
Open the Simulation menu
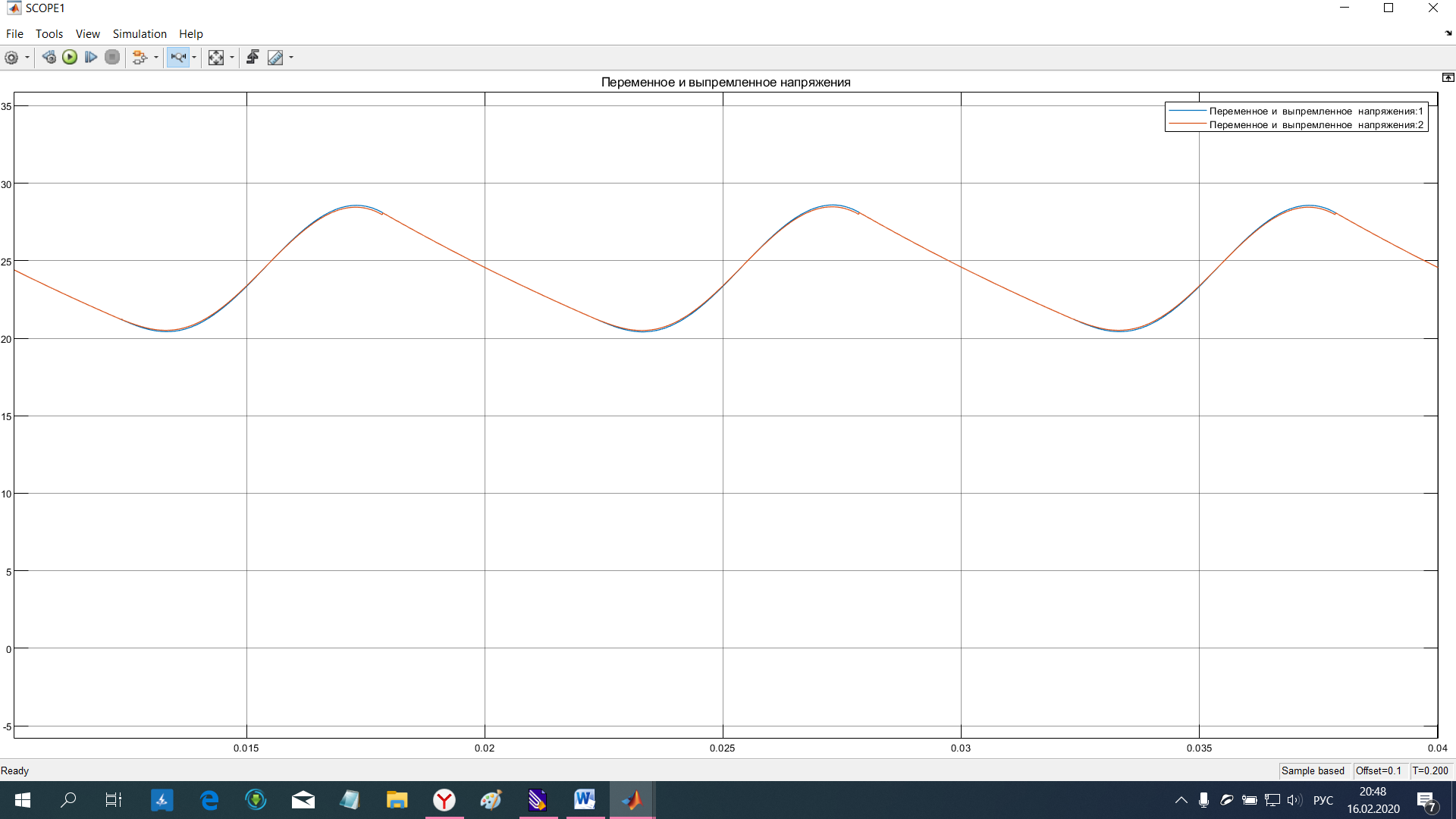140,34
